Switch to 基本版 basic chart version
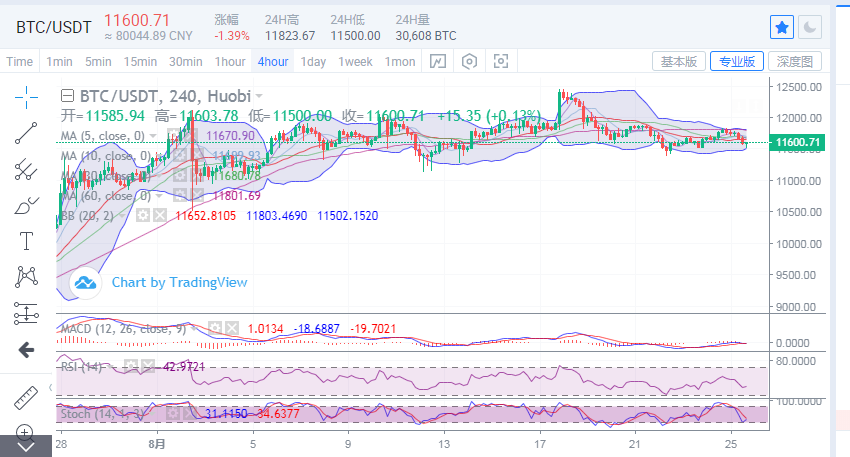The width and height of the screenshot is (850, 457). (679, 61)
